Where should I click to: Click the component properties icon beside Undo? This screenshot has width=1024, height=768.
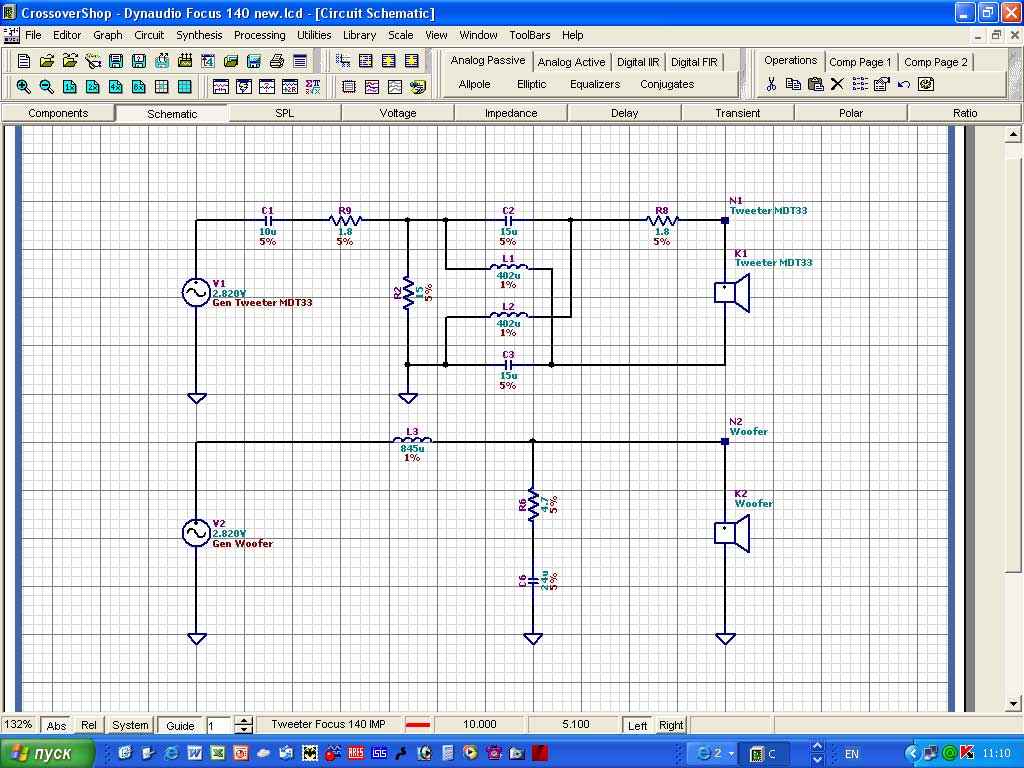click(x=882, y=84)
